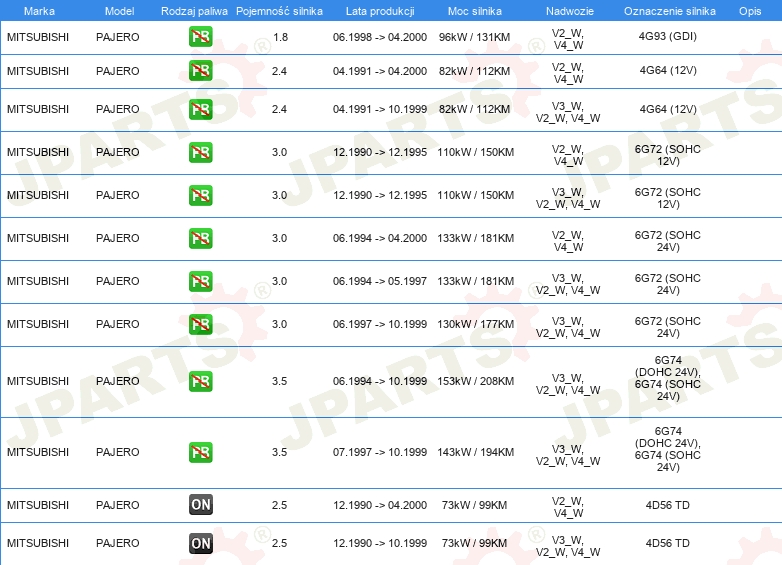
Task: Select the 12.1990 -> 04.2000 production years cell
Action: [380, 505]
